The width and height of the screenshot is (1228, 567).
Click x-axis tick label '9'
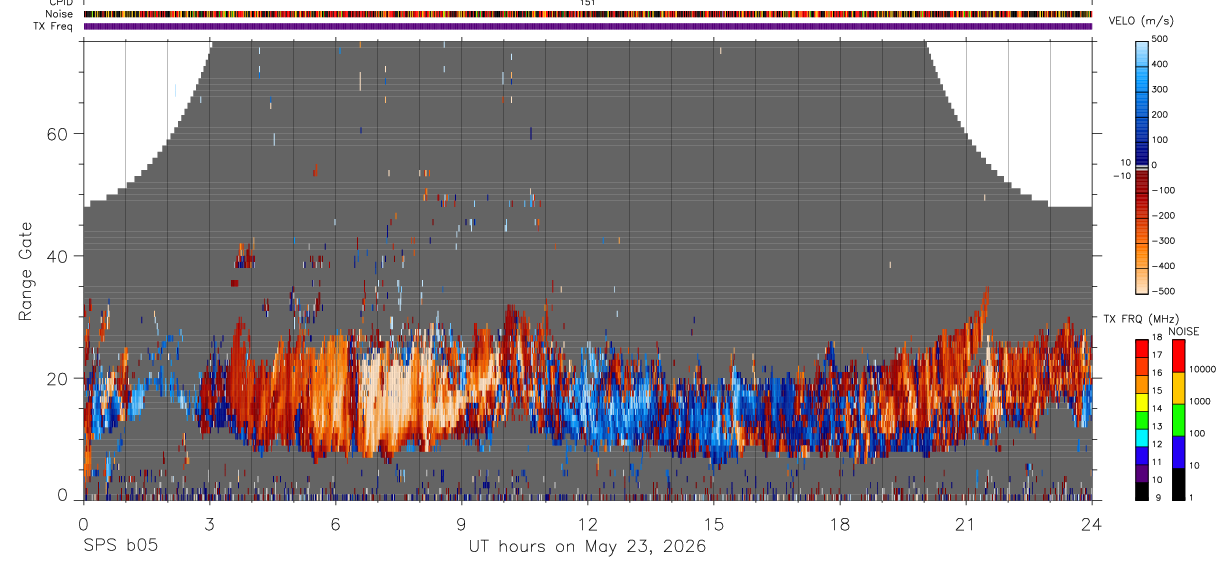pyautogui.click(x=461, y=524)
